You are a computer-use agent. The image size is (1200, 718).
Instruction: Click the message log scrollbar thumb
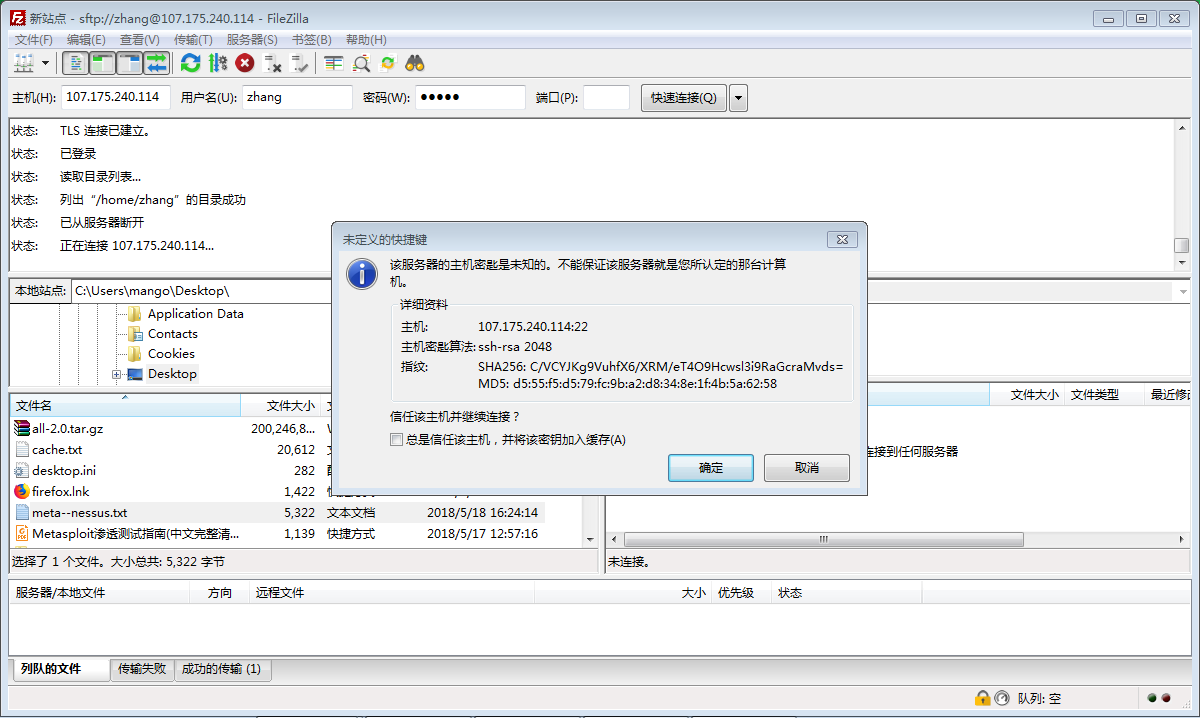coord(1181,245)
